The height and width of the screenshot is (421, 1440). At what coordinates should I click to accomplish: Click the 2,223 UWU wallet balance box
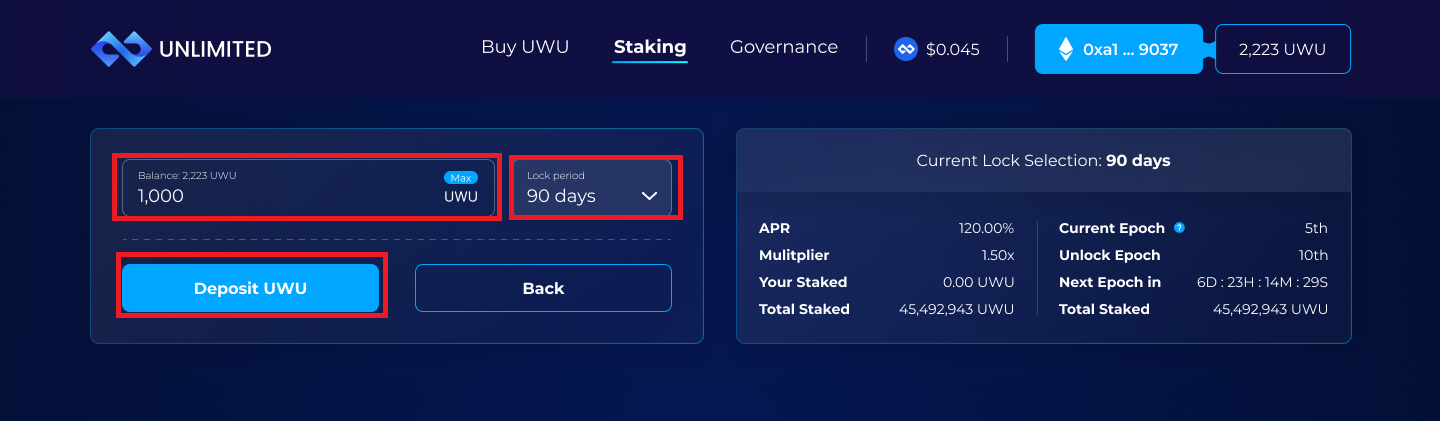point(1282,49)
